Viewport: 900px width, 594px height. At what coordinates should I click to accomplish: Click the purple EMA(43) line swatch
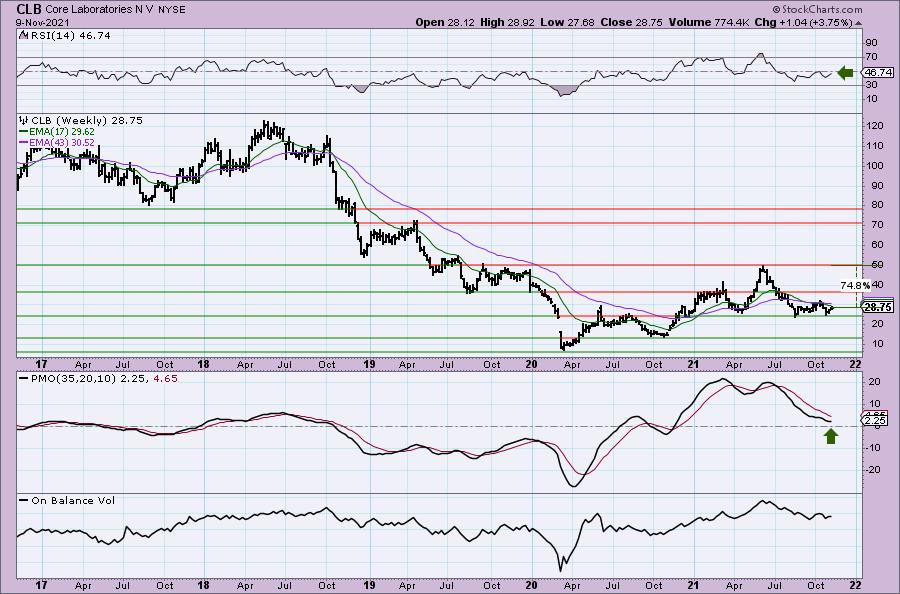point(24,142)
